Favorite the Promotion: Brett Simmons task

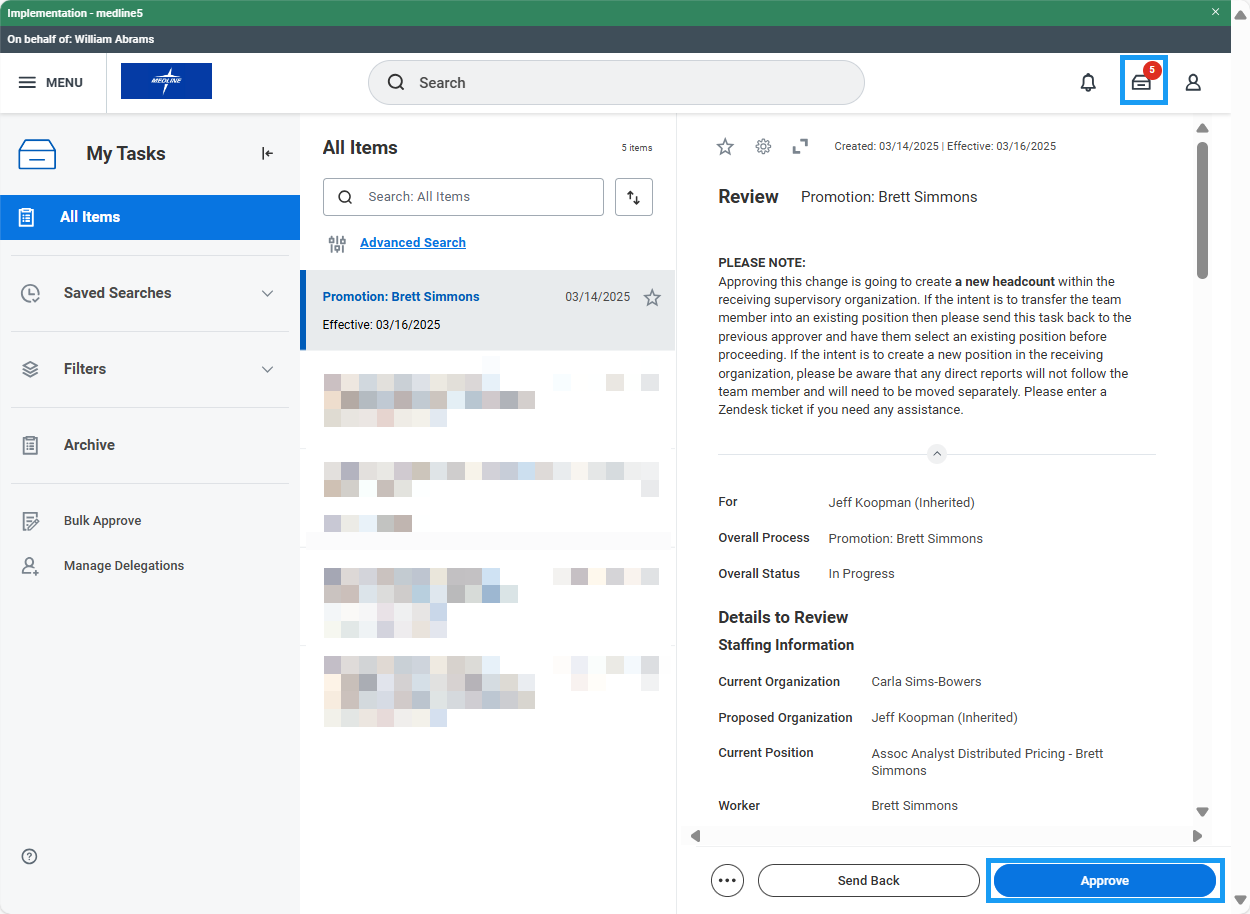pos(652,297)
